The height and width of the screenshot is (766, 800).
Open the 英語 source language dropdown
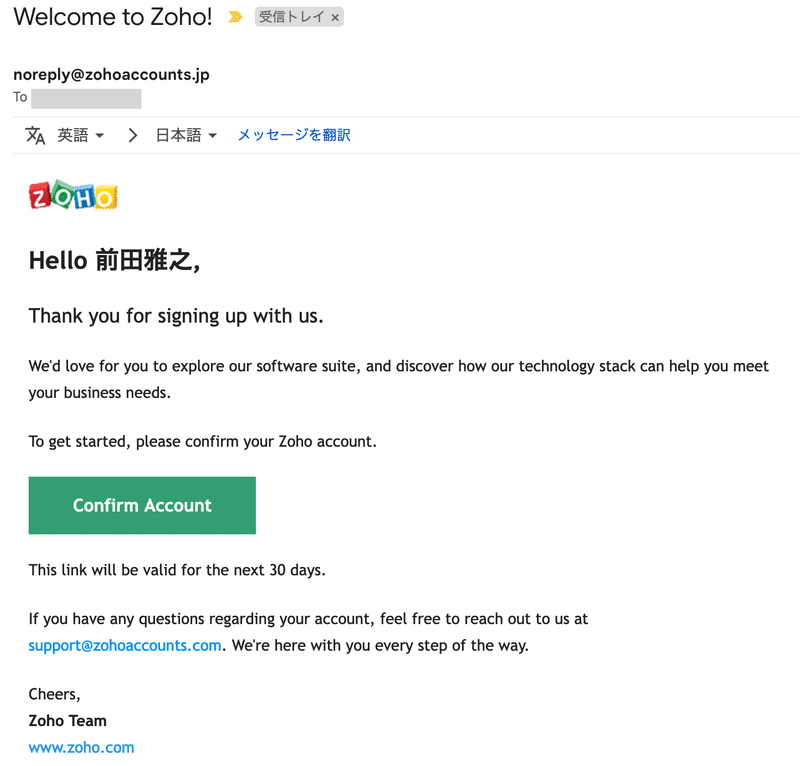(80, 135)
